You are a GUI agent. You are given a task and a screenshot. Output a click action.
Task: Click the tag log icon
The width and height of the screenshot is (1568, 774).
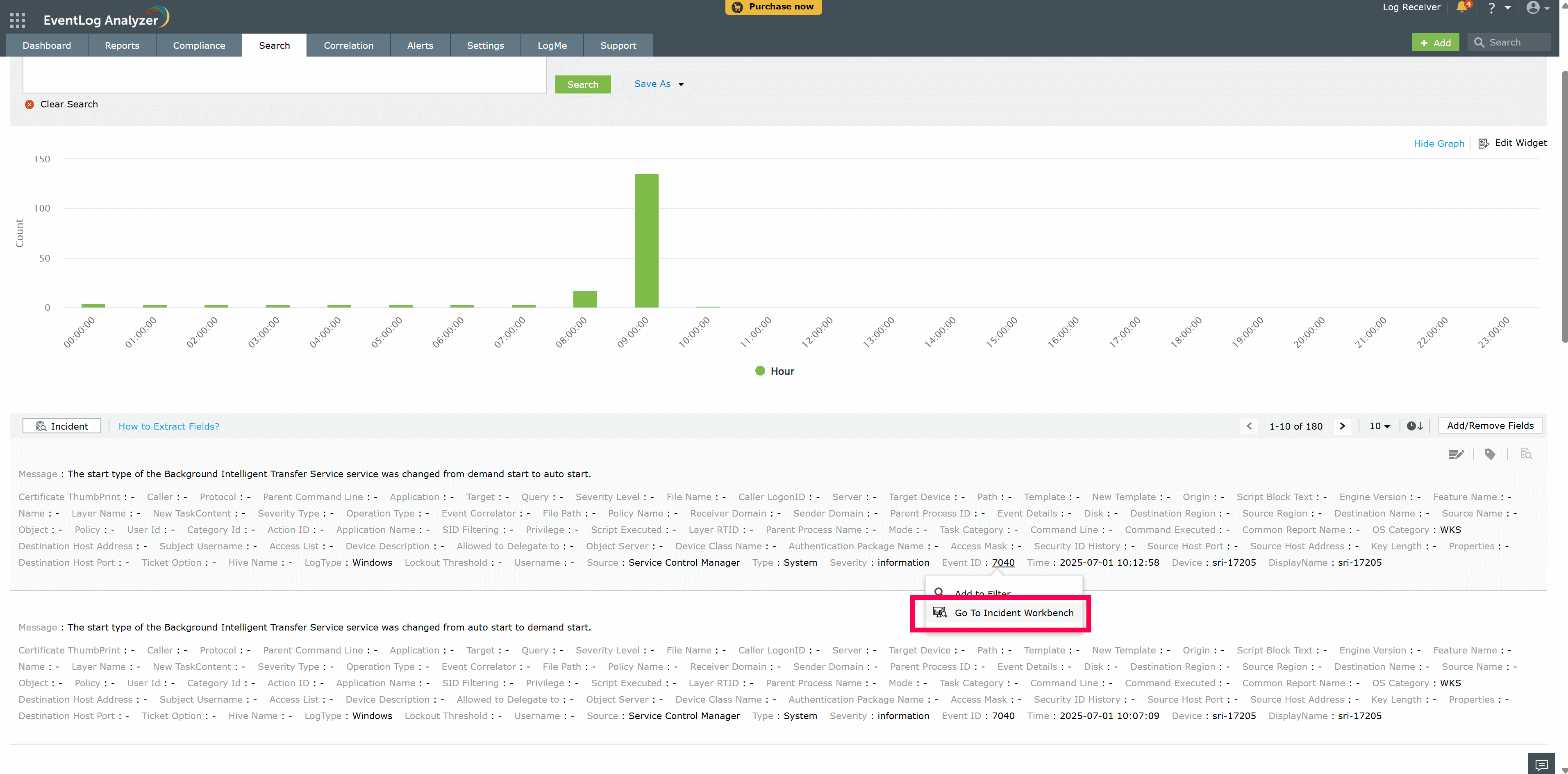(1490, 454)
